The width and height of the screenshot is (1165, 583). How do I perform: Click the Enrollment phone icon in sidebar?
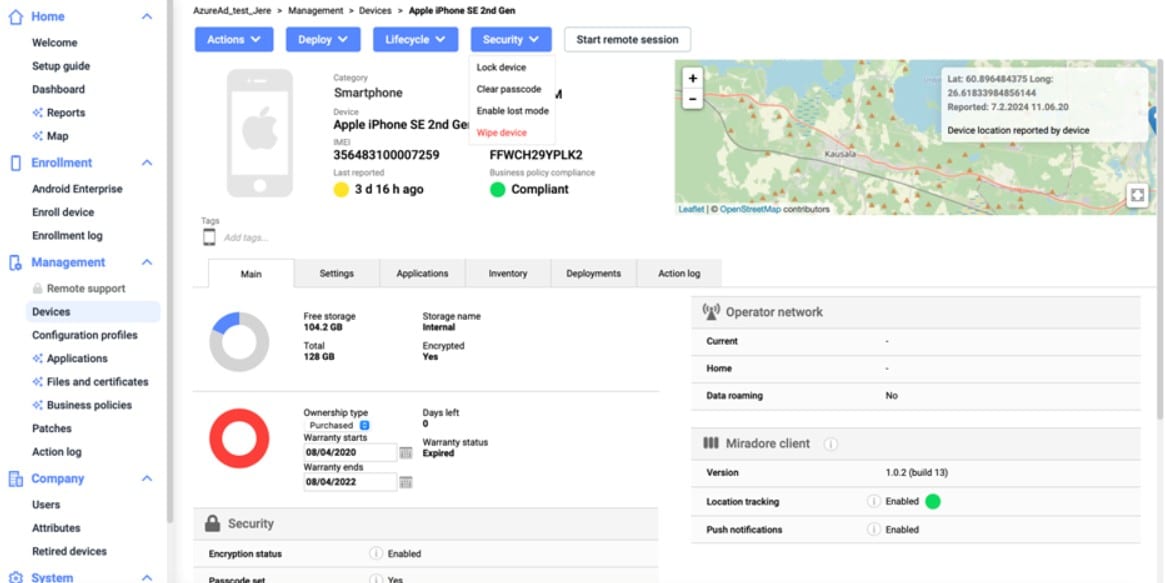[16, 163]
